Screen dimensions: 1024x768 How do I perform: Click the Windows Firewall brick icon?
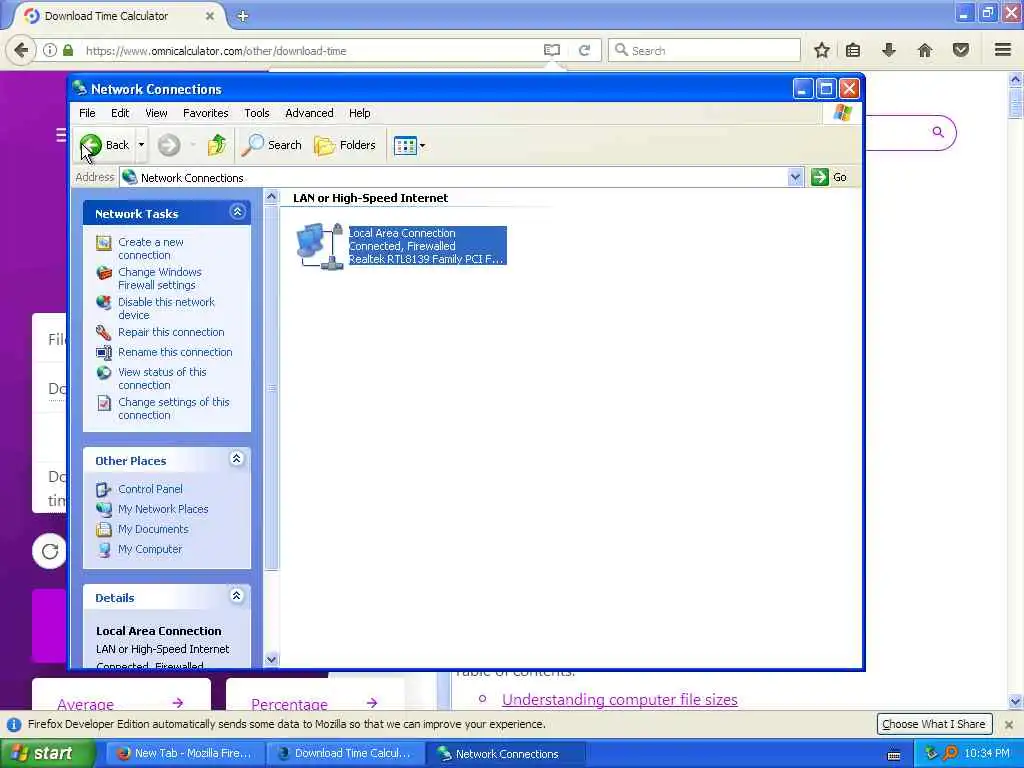[x=104, y=273]
